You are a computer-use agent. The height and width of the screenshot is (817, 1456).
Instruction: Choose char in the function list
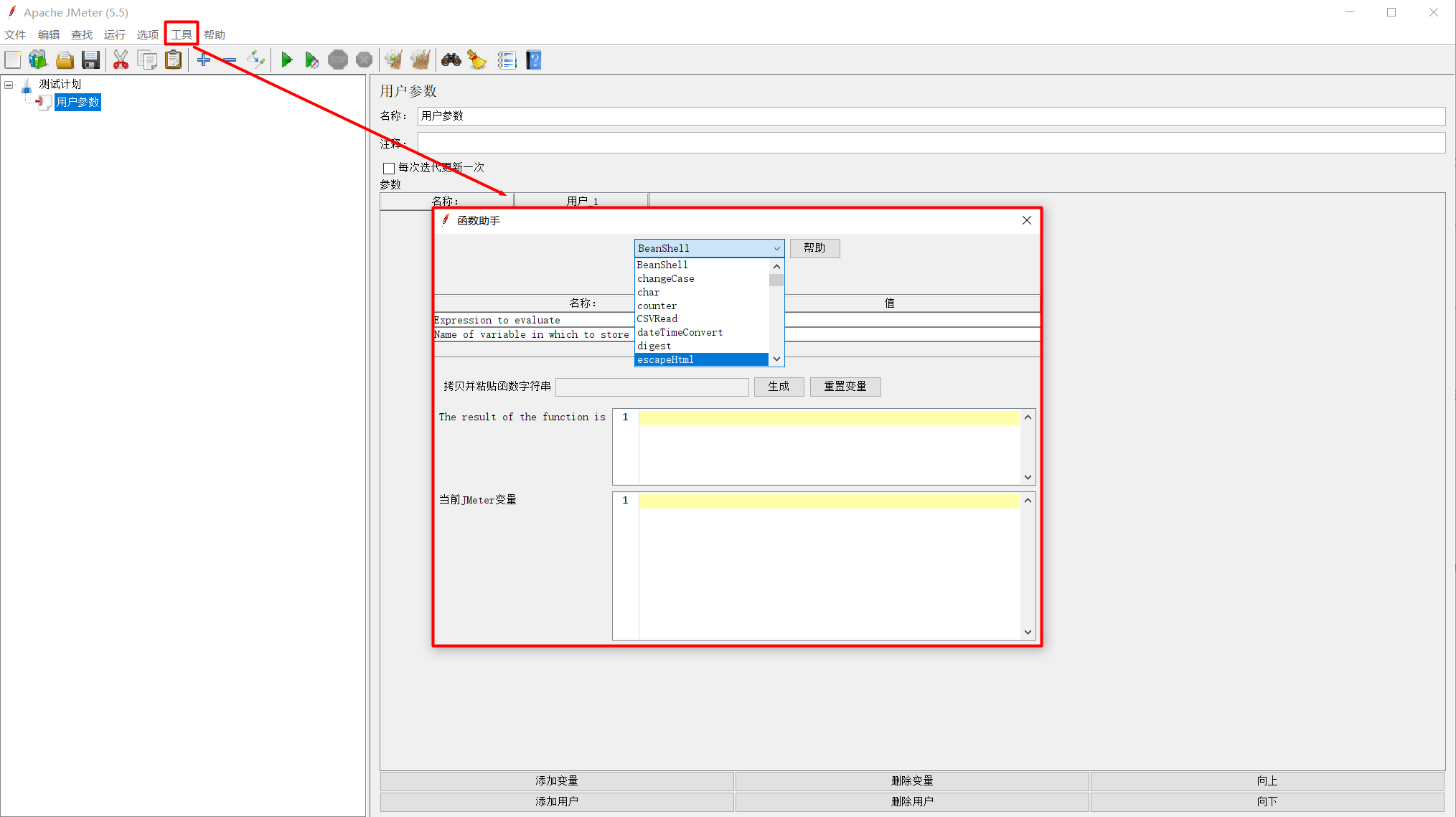702,293
